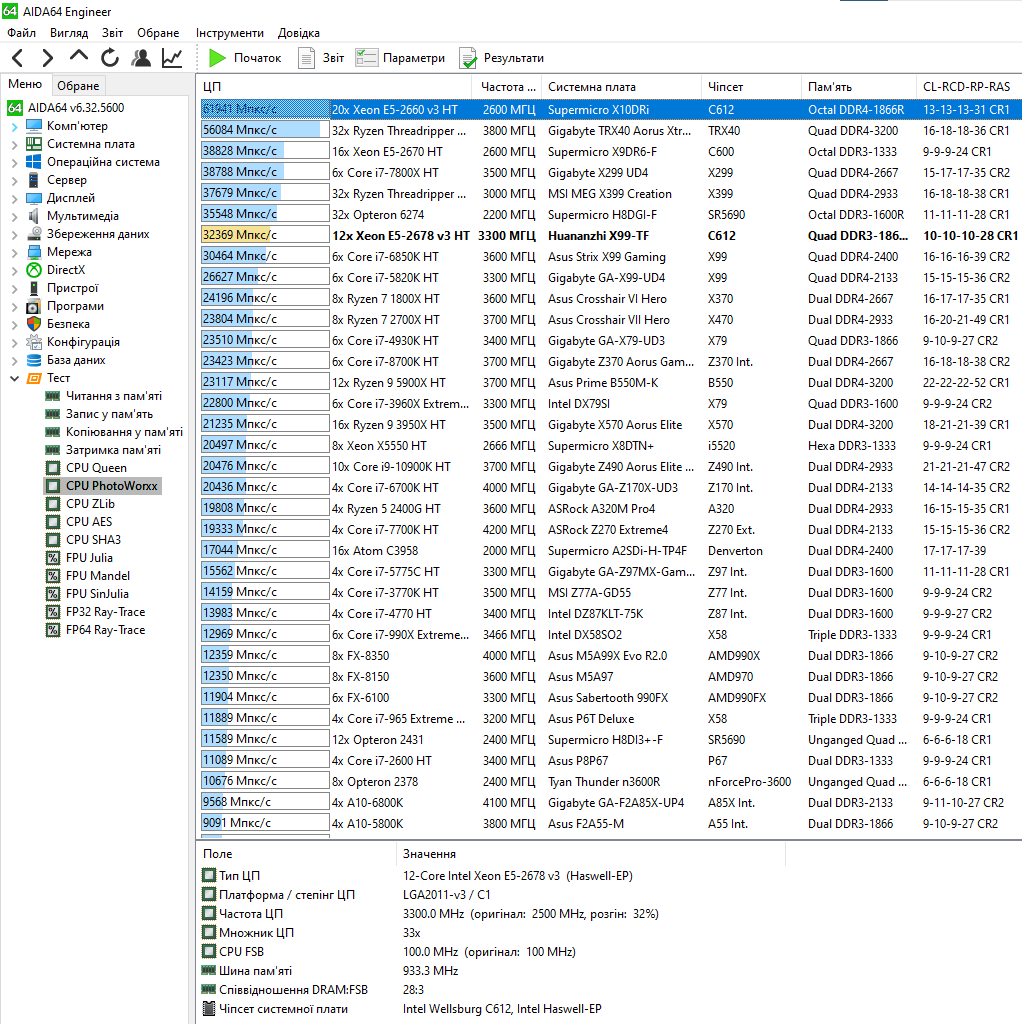Open the Інструменти menu
1022x1024 pixels.
point(230,33)
